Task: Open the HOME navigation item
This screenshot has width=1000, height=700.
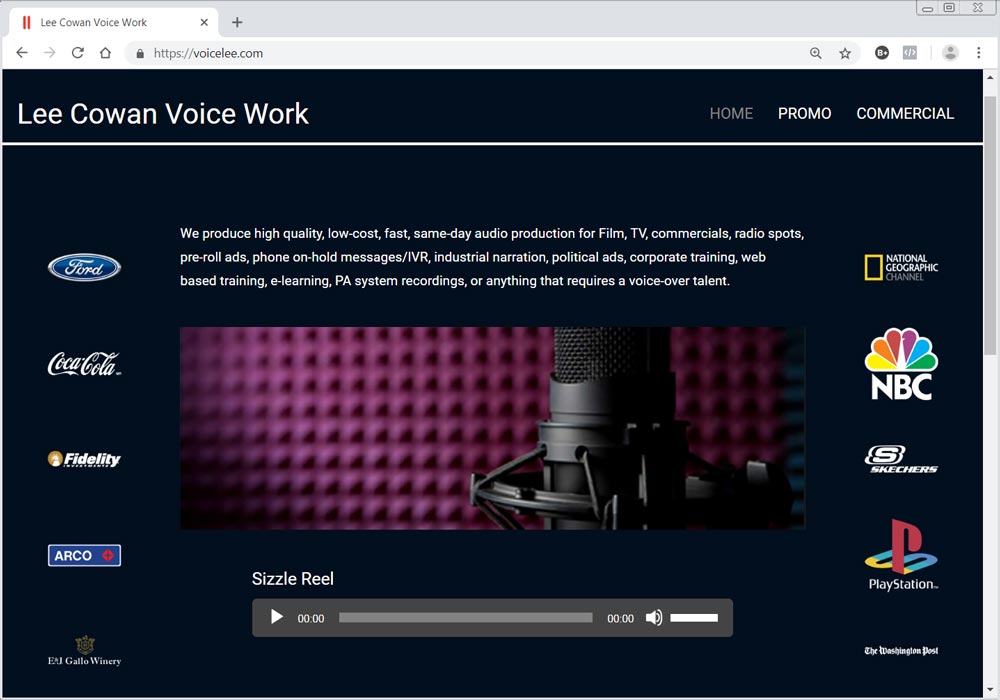Action: (731, 113)
